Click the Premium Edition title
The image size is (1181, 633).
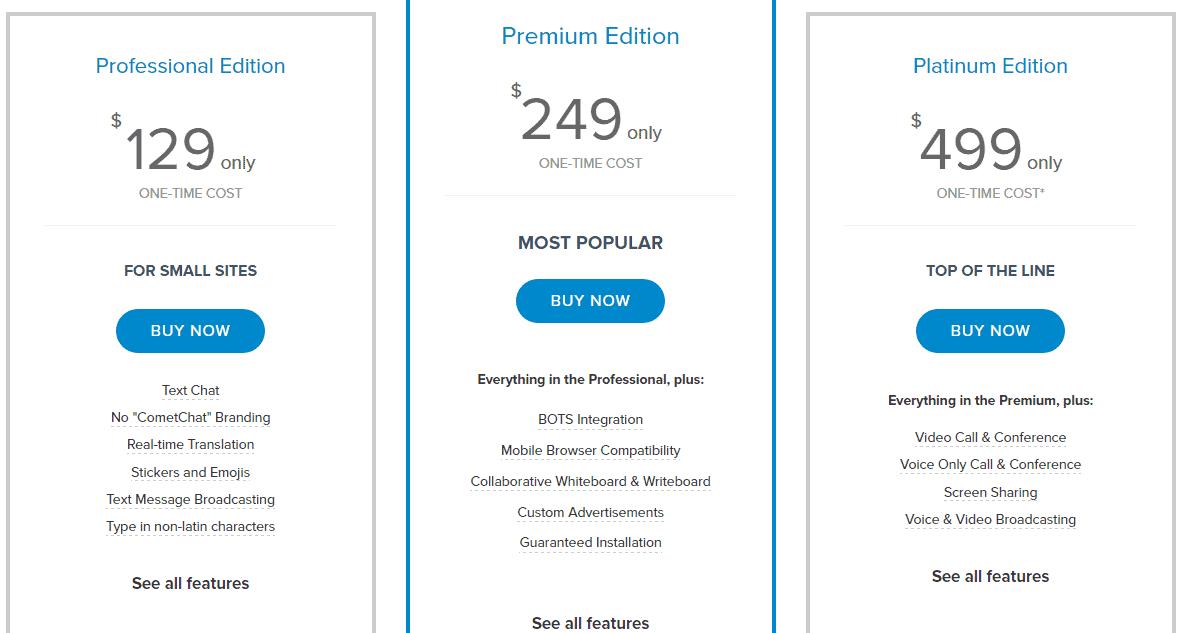pos(590,36)
